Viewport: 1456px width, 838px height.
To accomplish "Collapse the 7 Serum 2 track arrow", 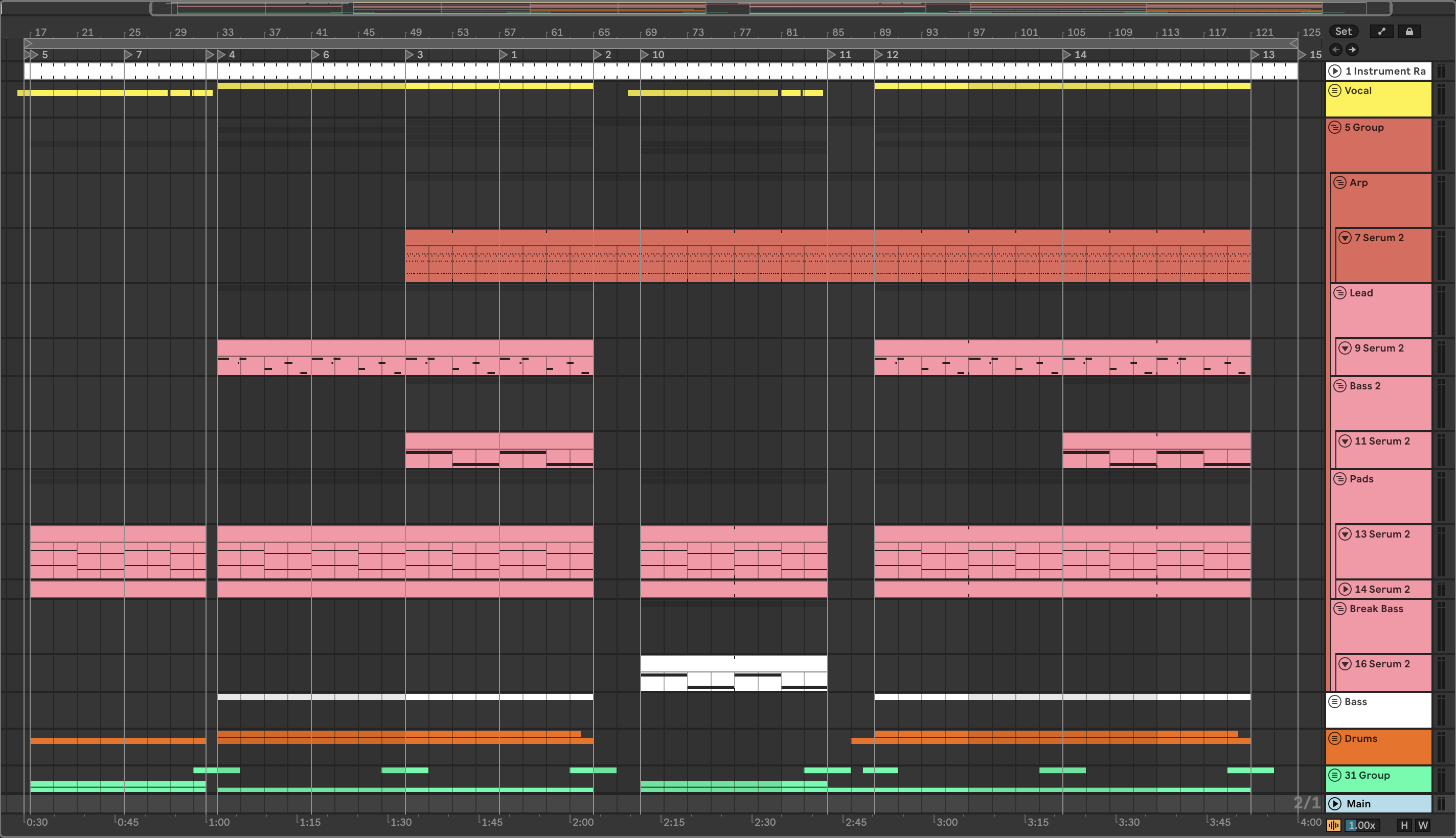I will point(1345,238).
